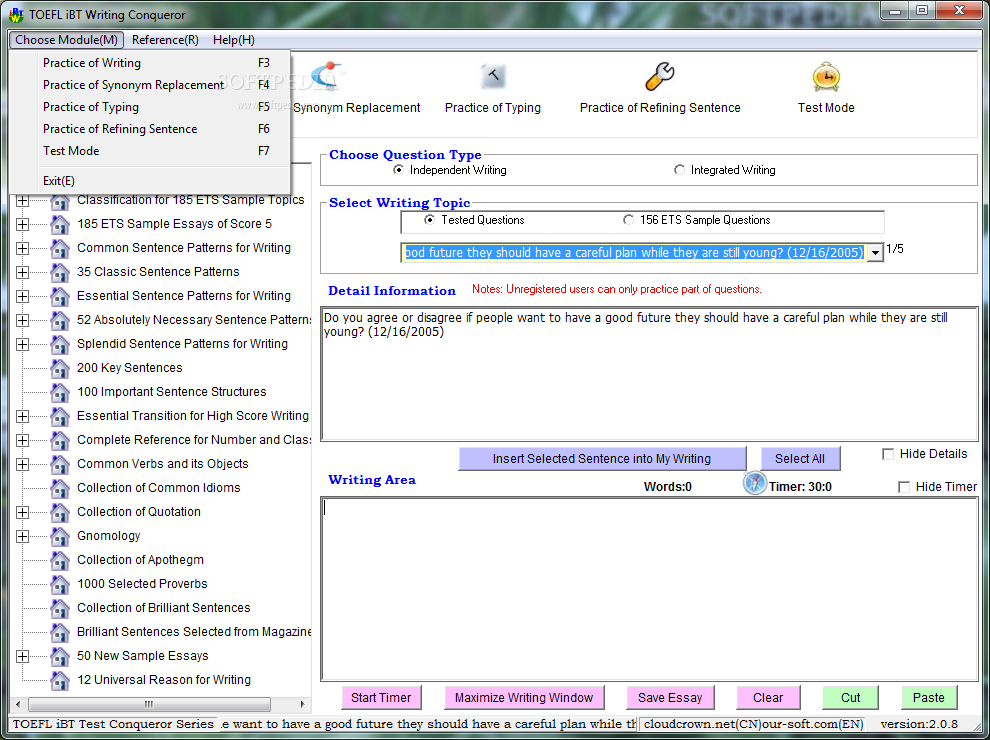Click the Test Mode alarm clock icon

tap(826, 76)
